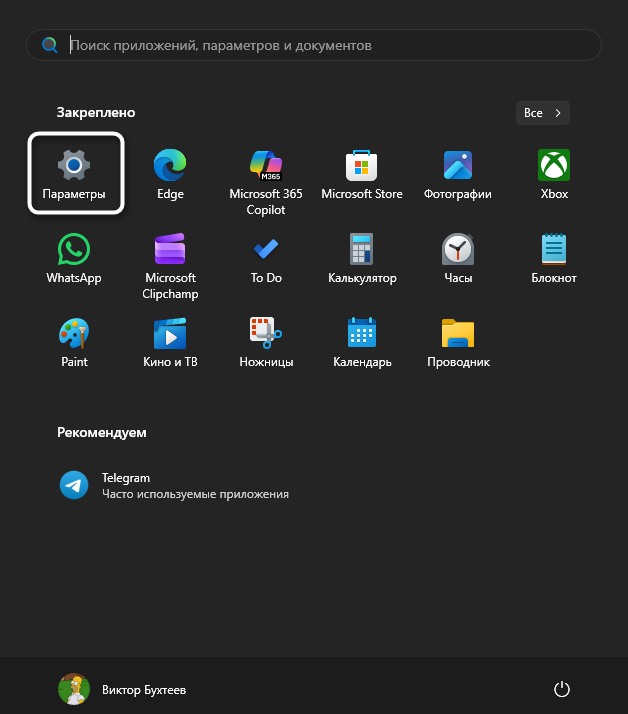The image size is (628, 714).
Task: Open WhatsApp
Action: (74, 258)
